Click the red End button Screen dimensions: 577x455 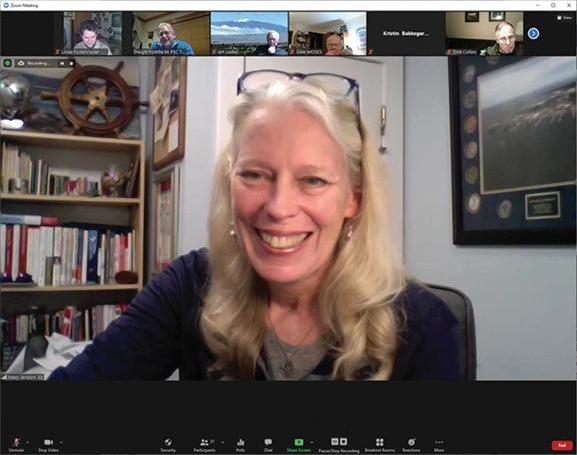tap(562, 445)
